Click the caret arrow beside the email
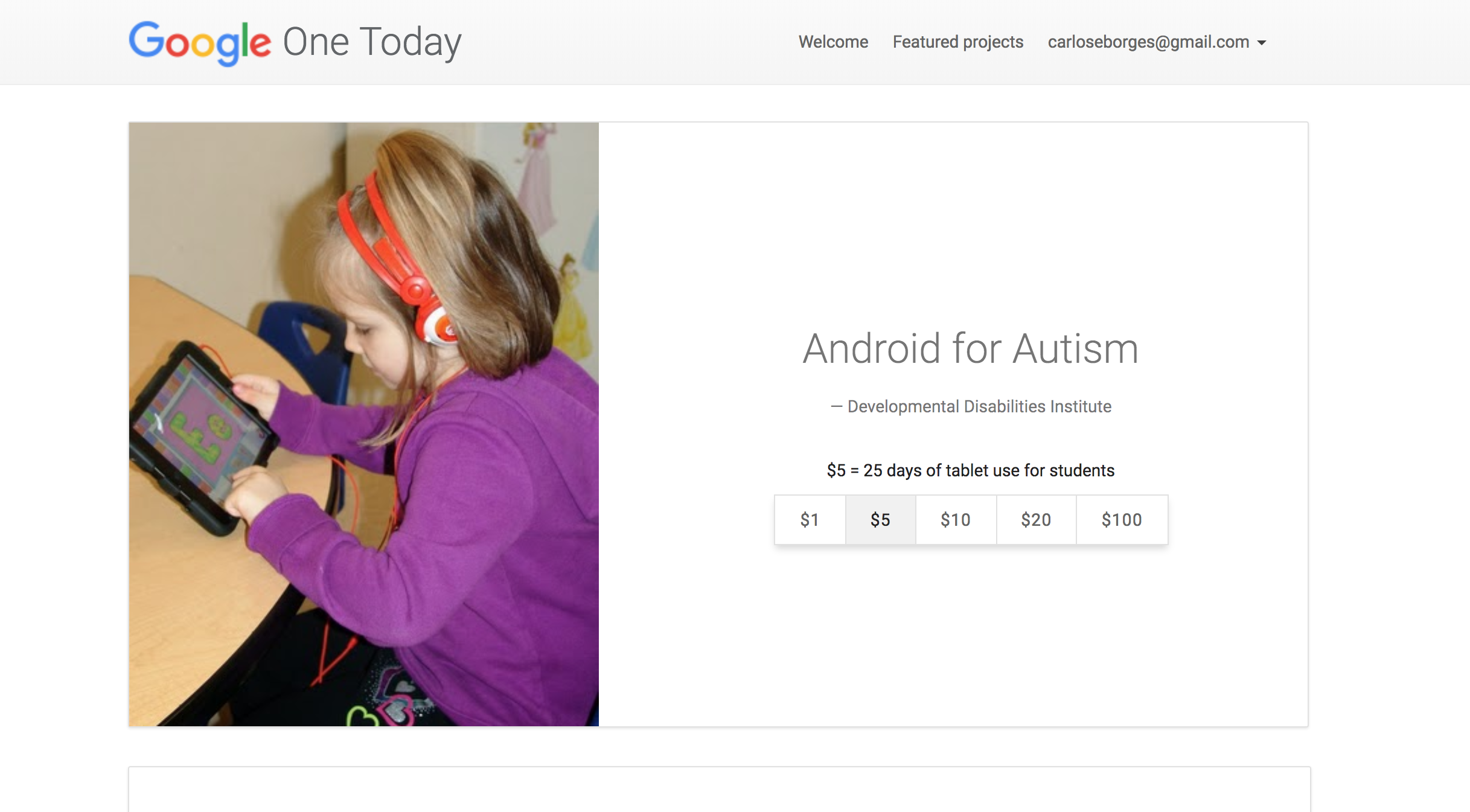This screenshot has height=812, width=1470. (1262, 43)
